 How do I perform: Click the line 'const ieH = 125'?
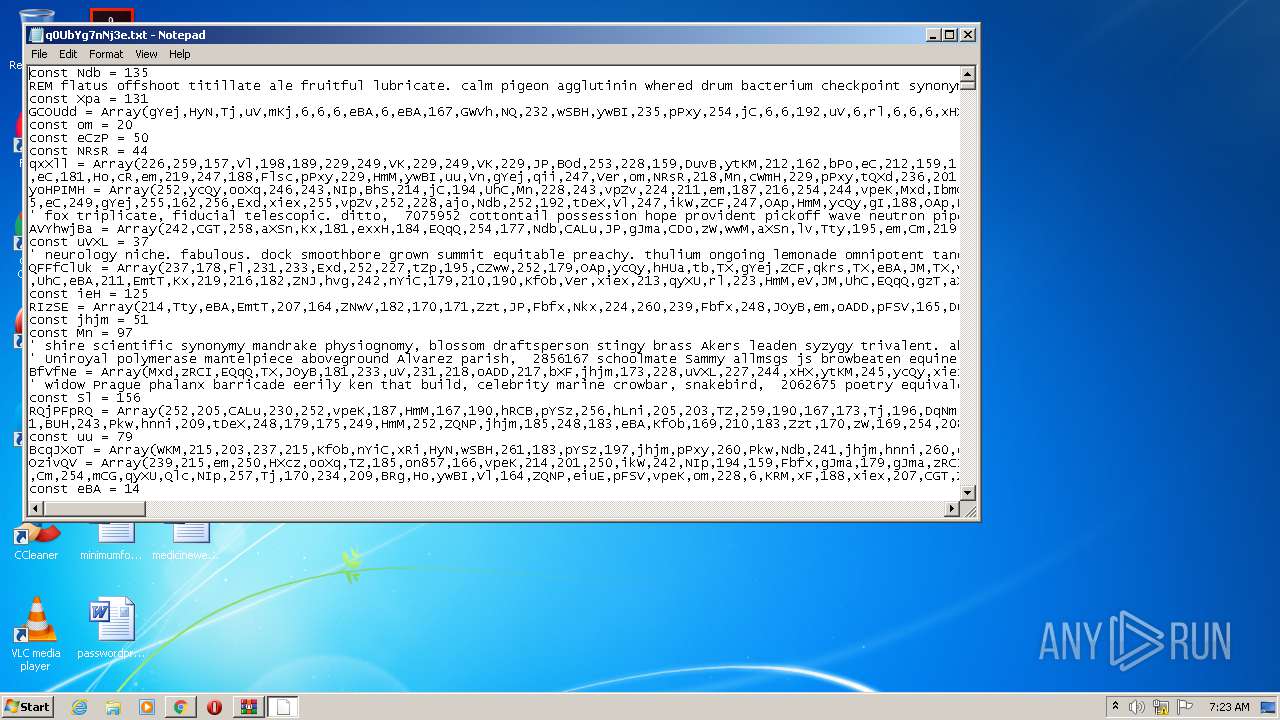point(89,294)
